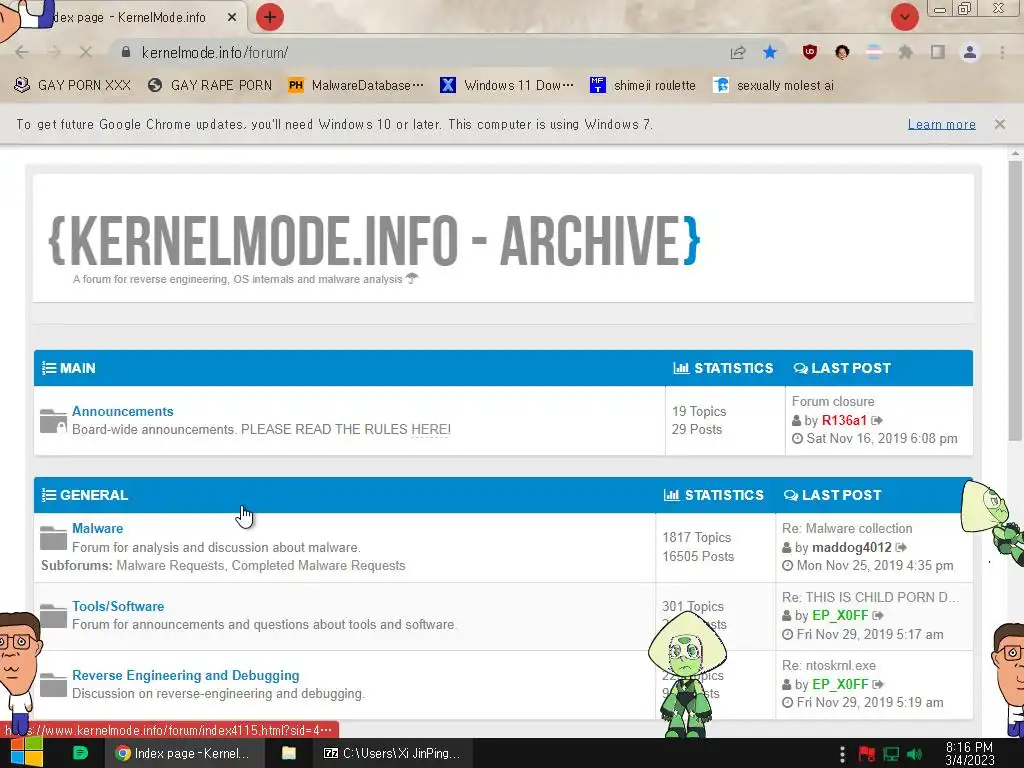Click the avatar face extension icon

(x=842, y=52)
